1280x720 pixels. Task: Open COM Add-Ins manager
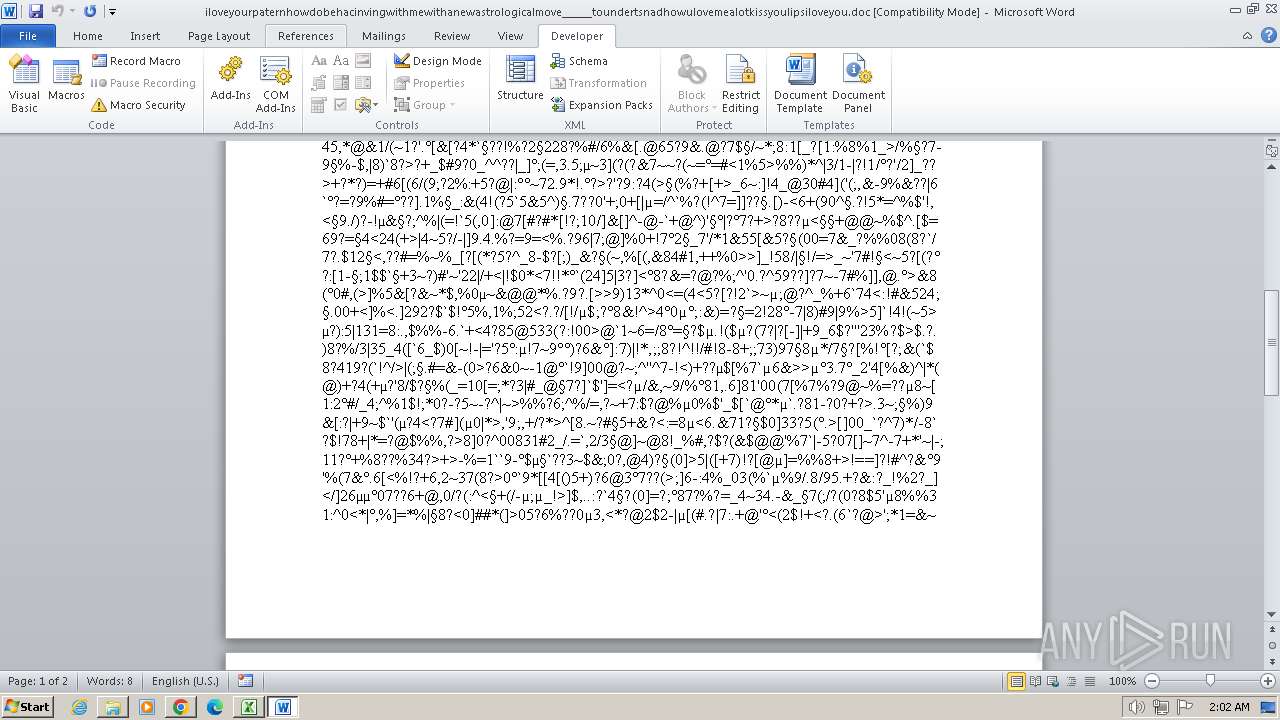(x=275, y=85)
